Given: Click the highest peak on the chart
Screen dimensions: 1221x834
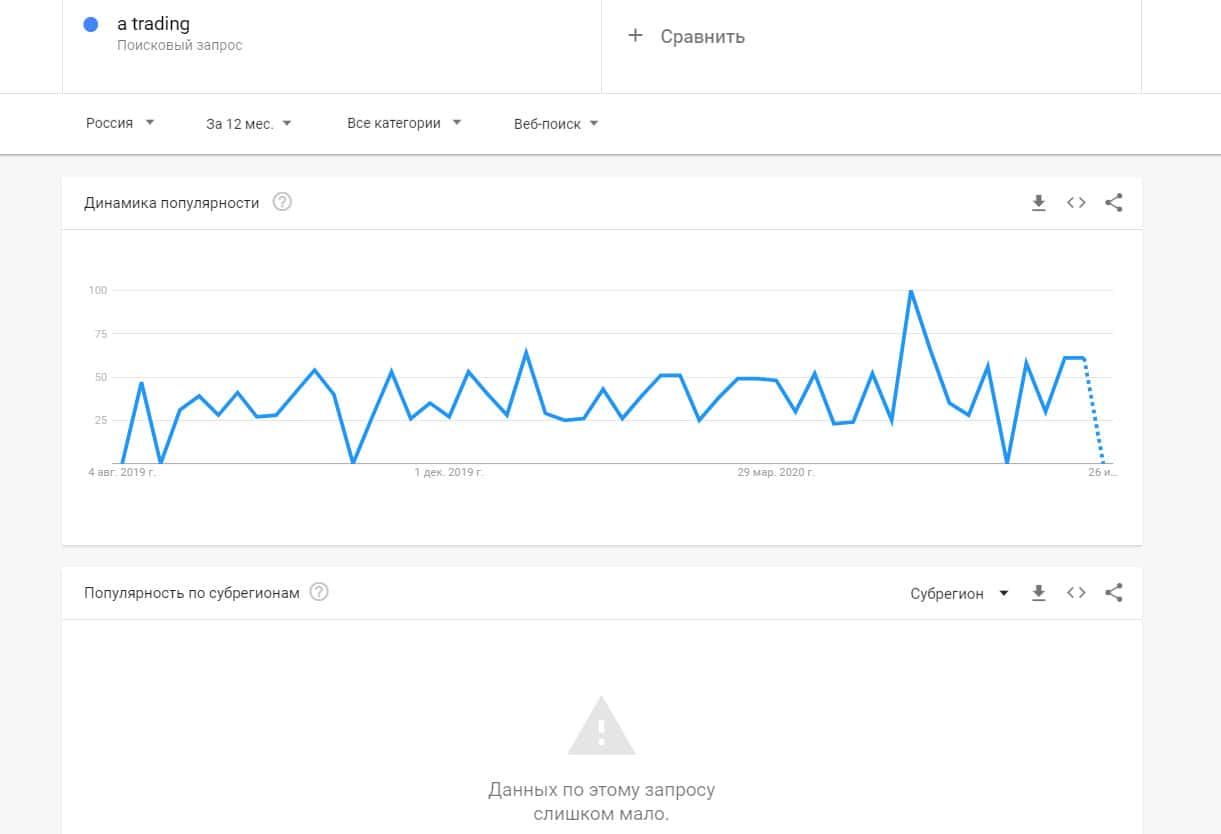Looking at the screenshot, I should [x=910, y=291].
